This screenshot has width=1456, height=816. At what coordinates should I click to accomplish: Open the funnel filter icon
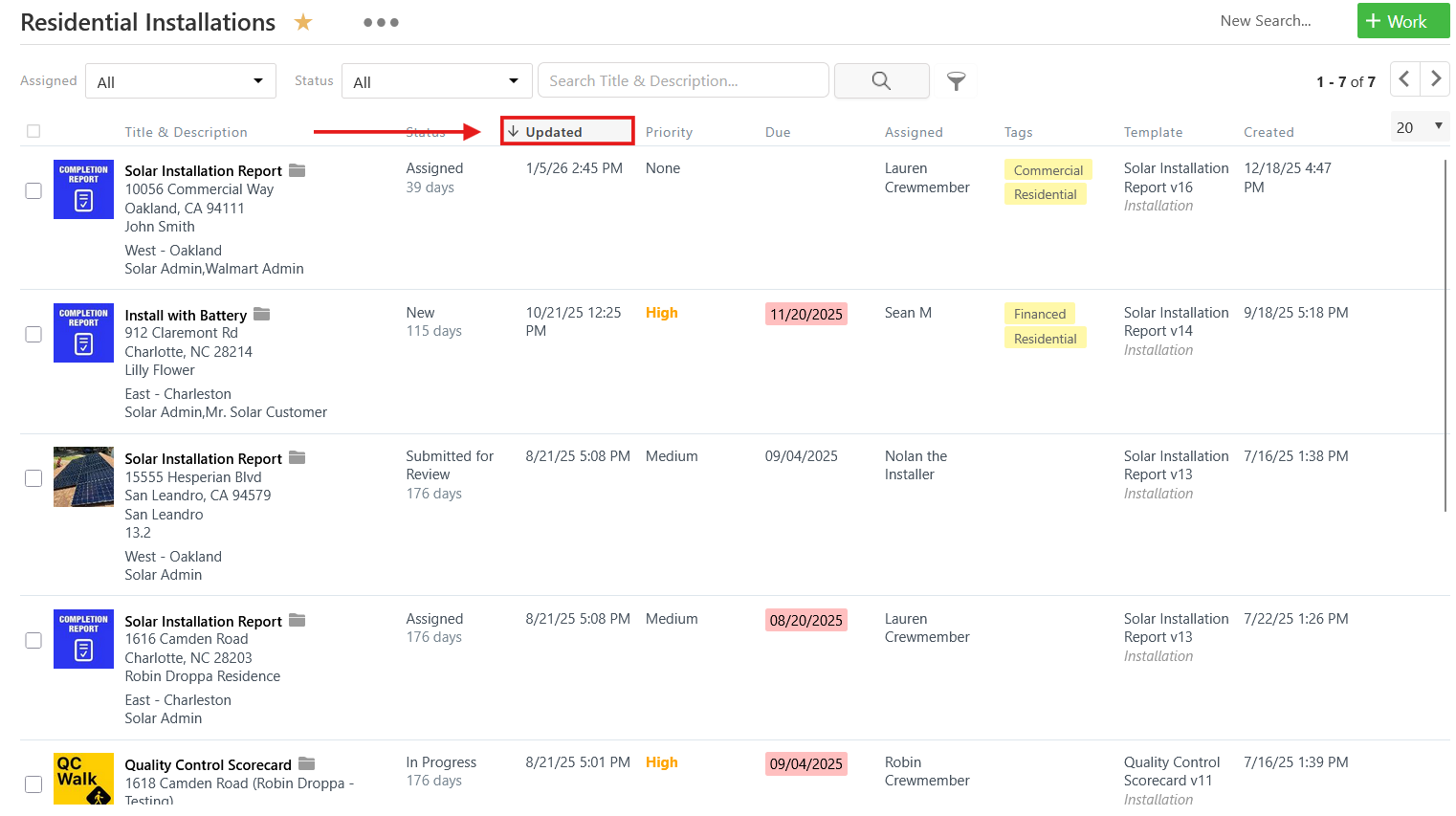(956, 81)
